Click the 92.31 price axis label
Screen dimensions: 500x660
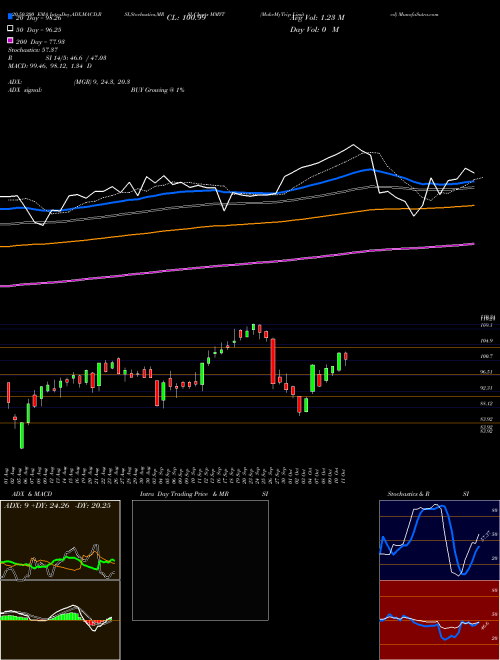coord(486,388)
